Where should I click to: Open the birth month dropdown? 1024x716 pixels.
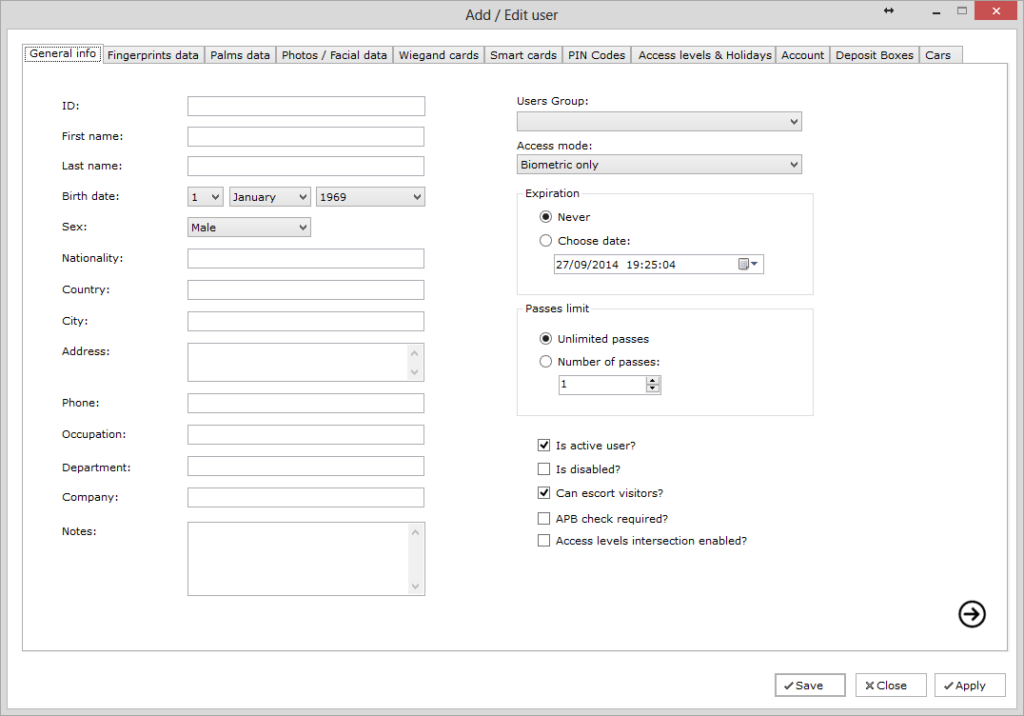(x=270, y=197)
